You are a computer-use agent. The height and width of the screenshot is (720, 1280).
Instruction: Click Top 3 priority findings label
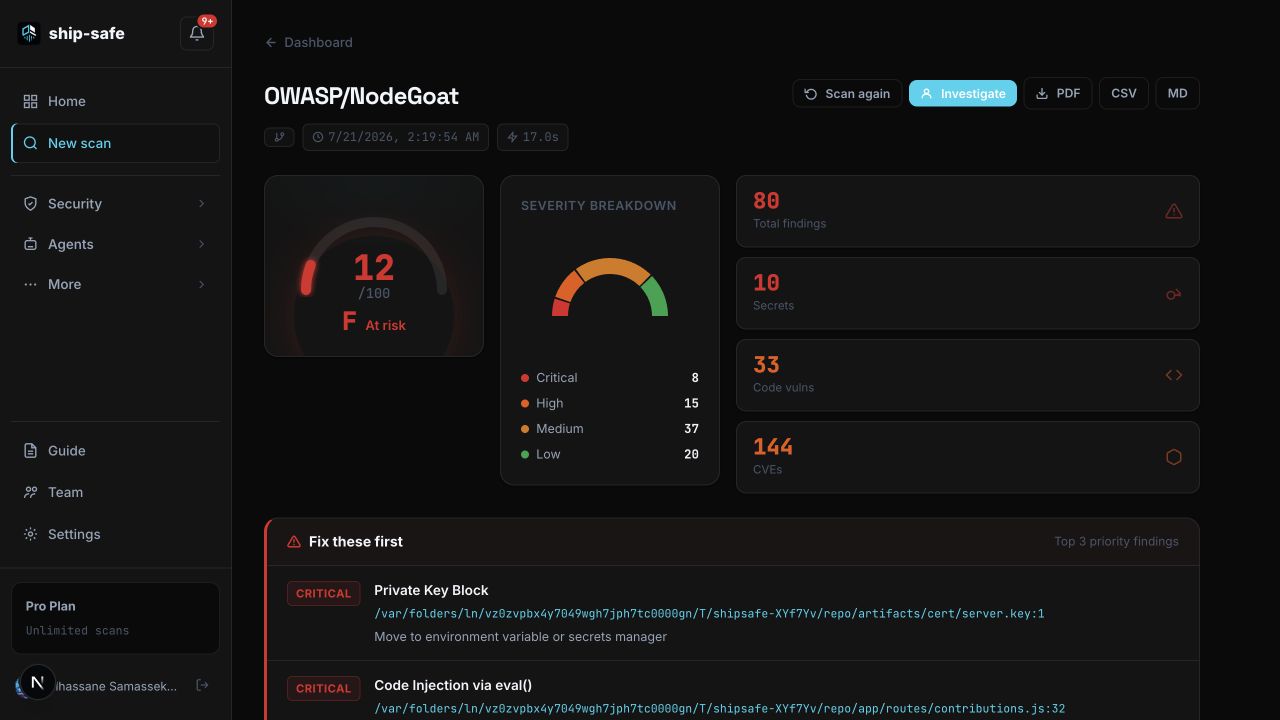[1116, 541]
